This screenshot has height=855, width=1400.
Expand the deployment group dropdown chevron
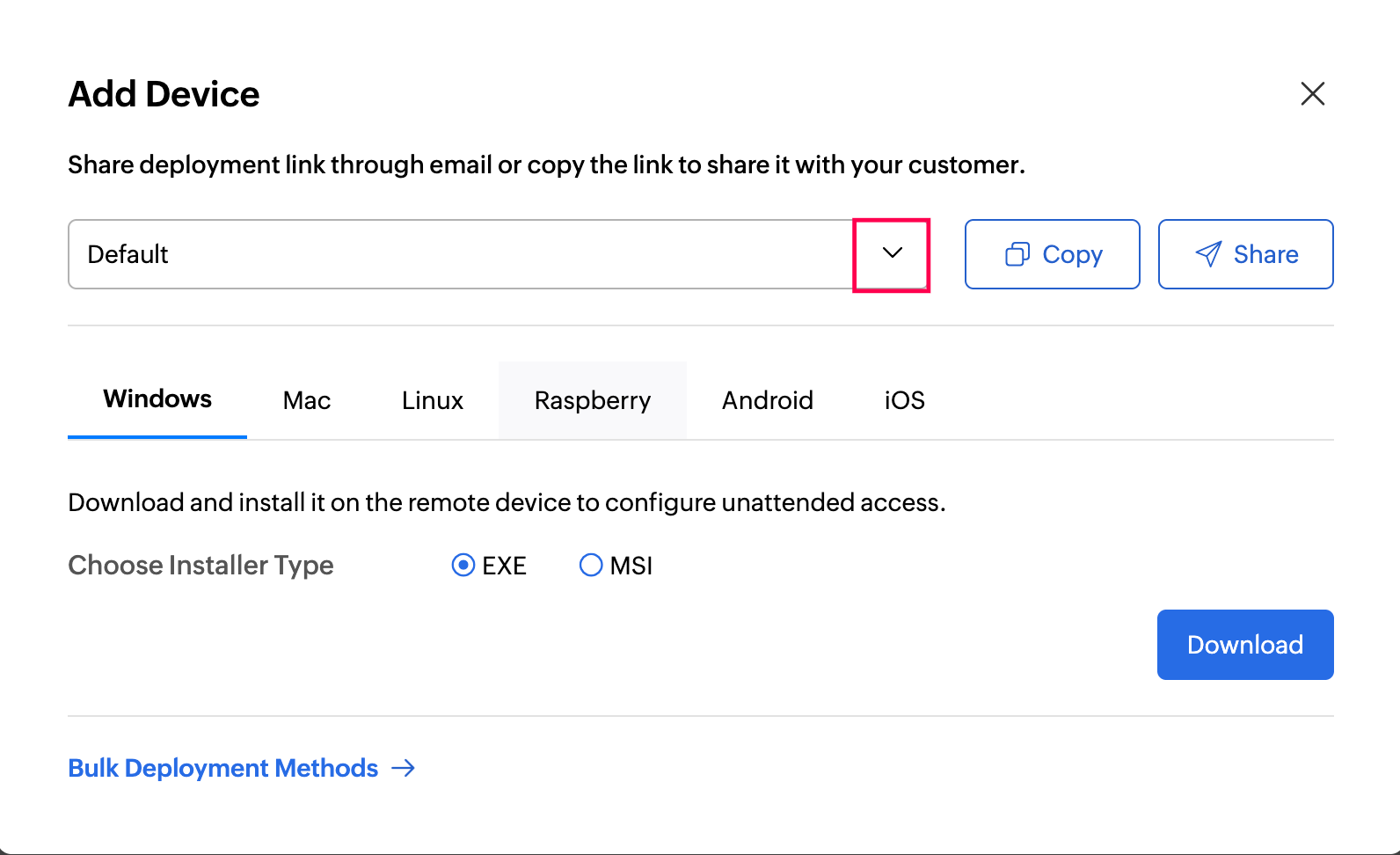(x=892, y=253)
